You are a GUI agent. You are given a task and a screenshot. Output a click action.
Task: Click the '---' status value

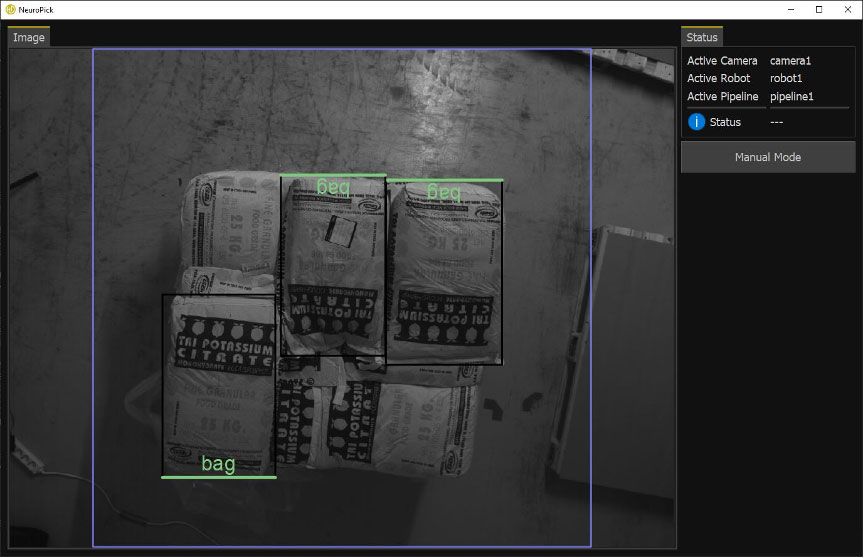pos(776,122)
